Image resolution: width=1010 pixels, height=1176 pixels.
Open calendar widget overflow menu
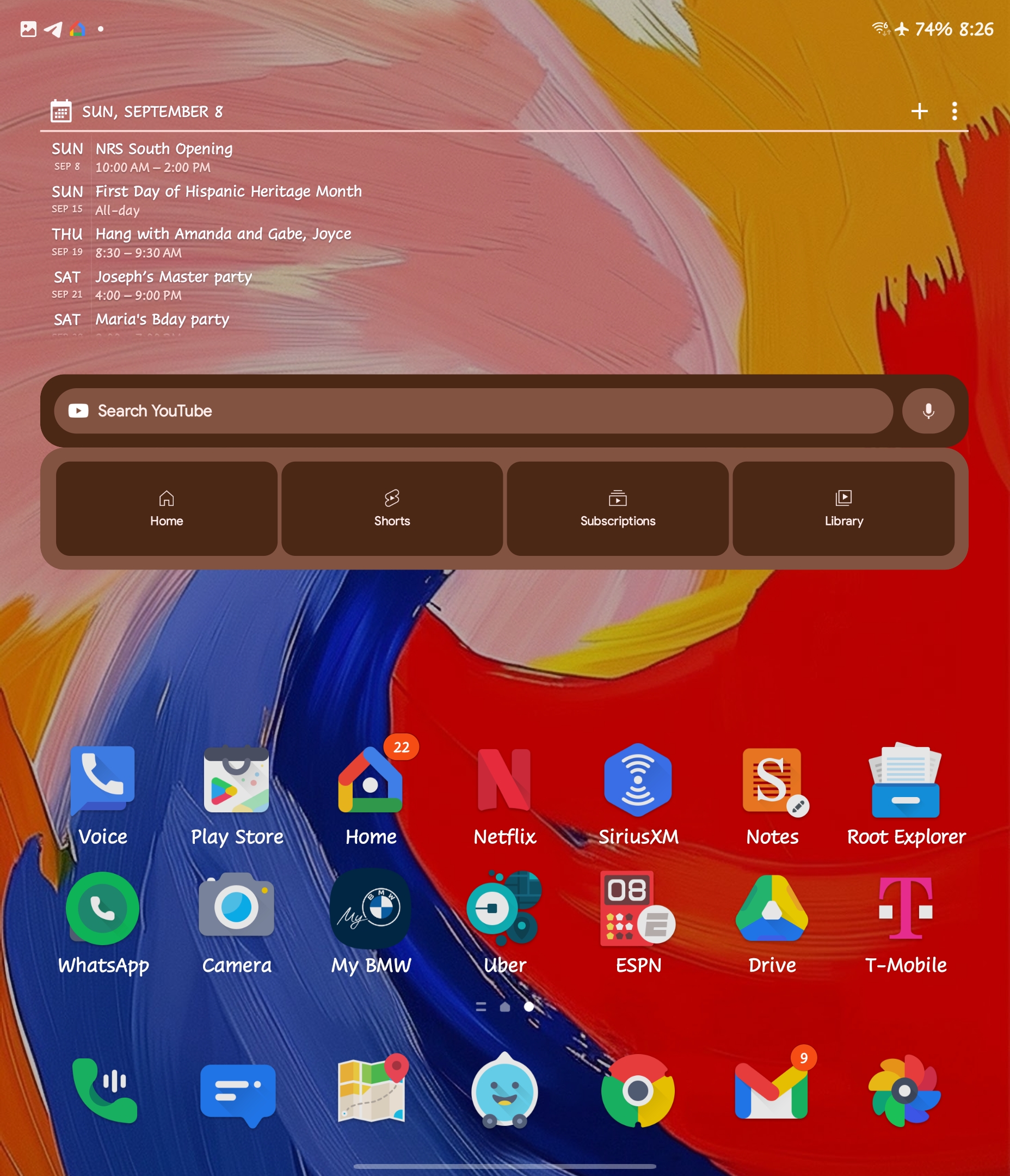click(954, 111)
